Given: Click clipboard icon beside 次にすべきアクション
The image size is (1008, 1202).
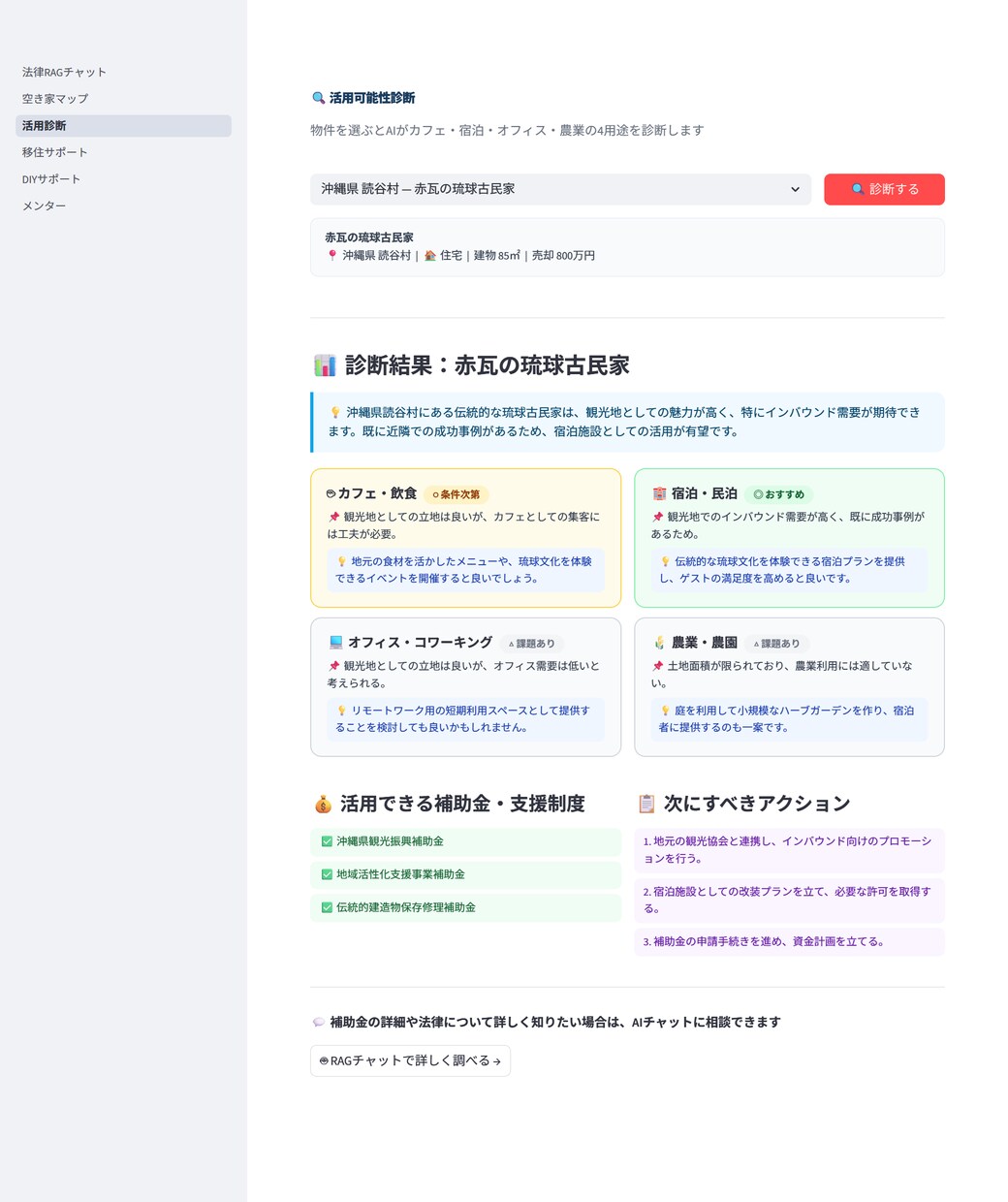Looking at the screenshot, I should coord(646,805).
